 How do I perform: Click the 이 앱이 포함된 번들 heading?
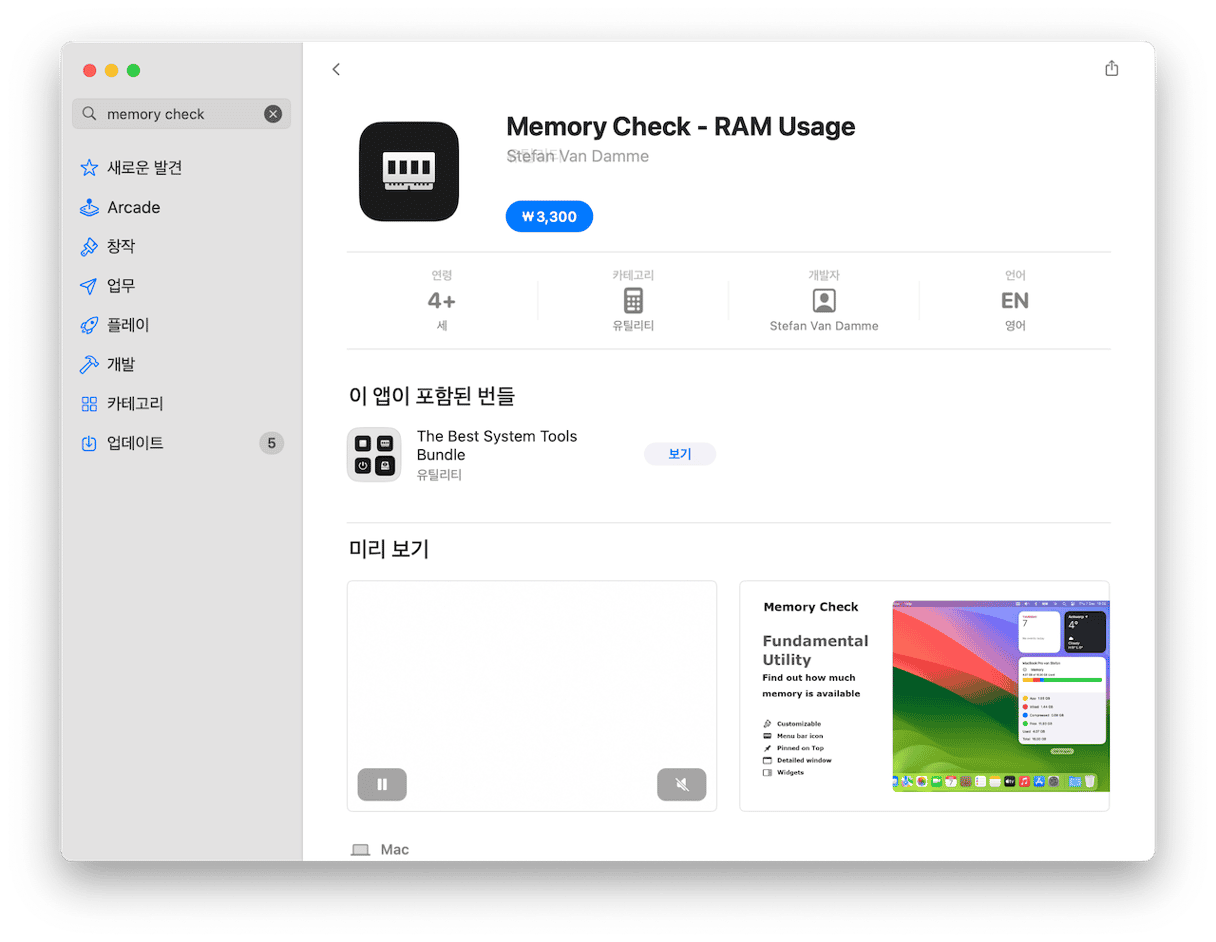432,396
